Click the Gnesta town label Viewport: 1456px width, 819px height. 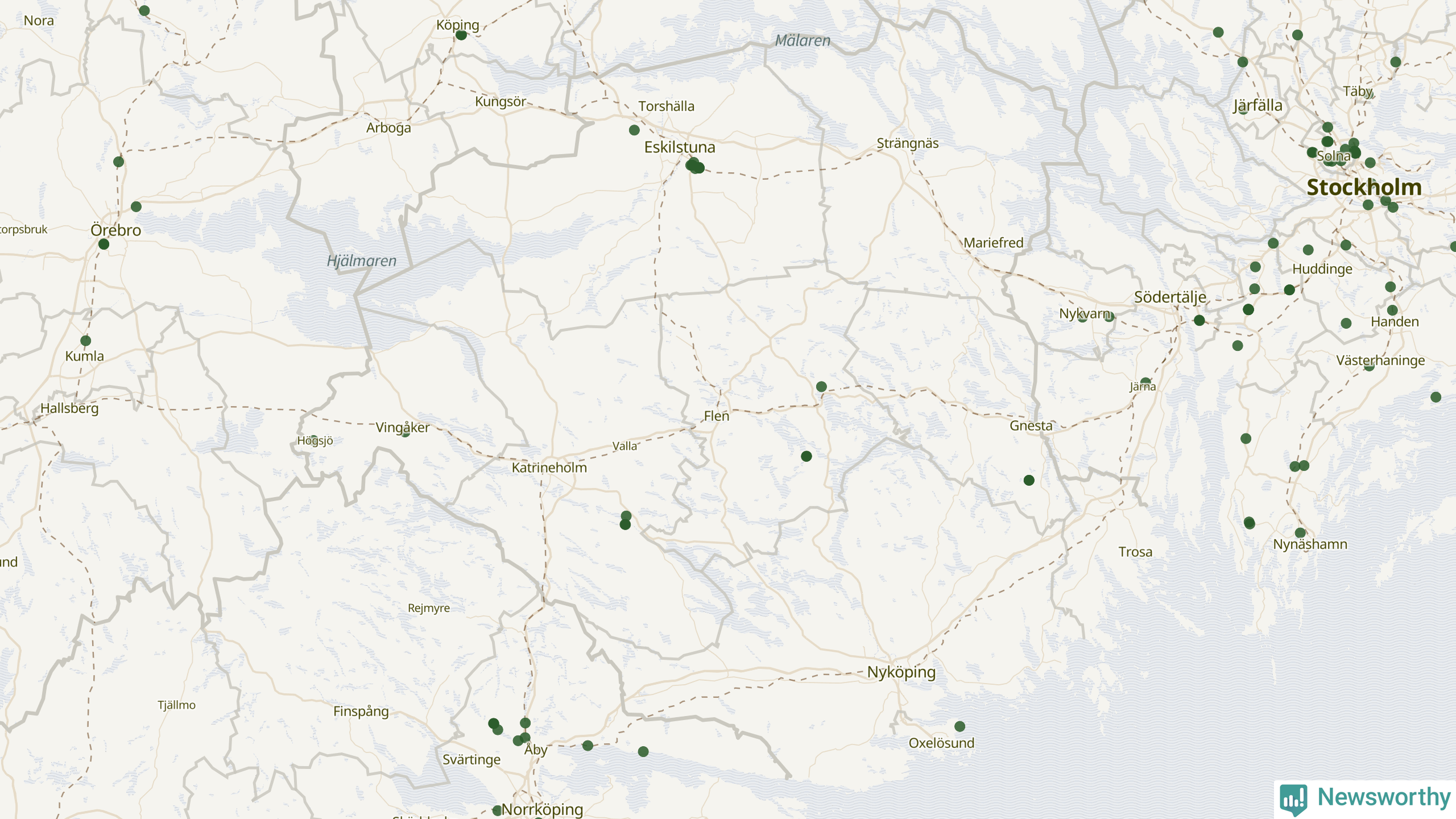(x=1031, y=425)
